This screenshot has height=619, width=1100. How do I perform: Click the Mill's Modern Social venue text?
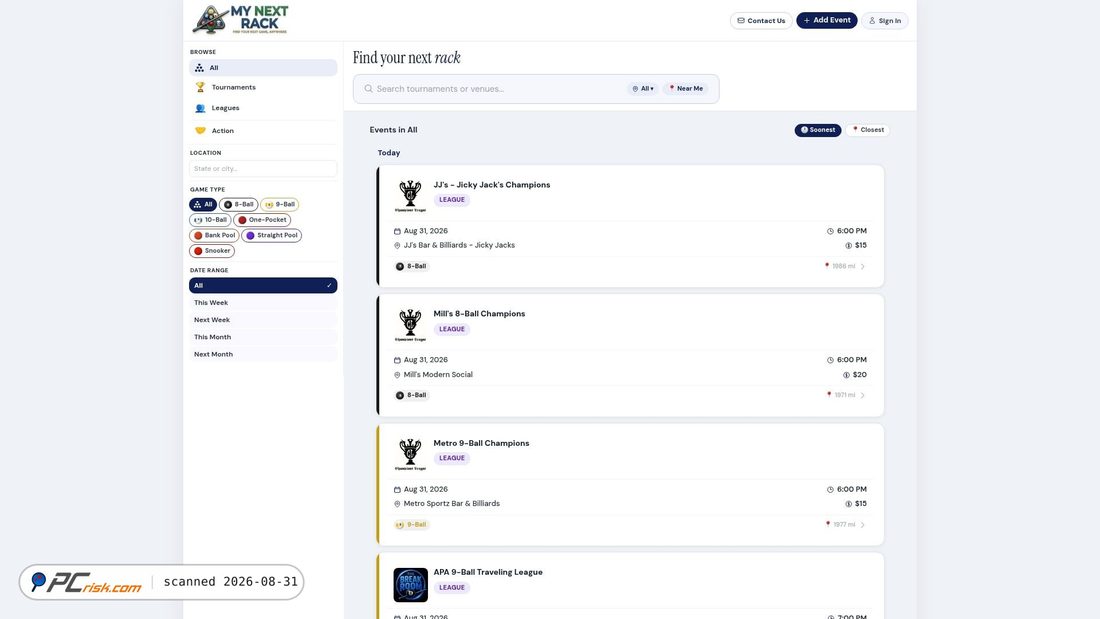point(438,375)
